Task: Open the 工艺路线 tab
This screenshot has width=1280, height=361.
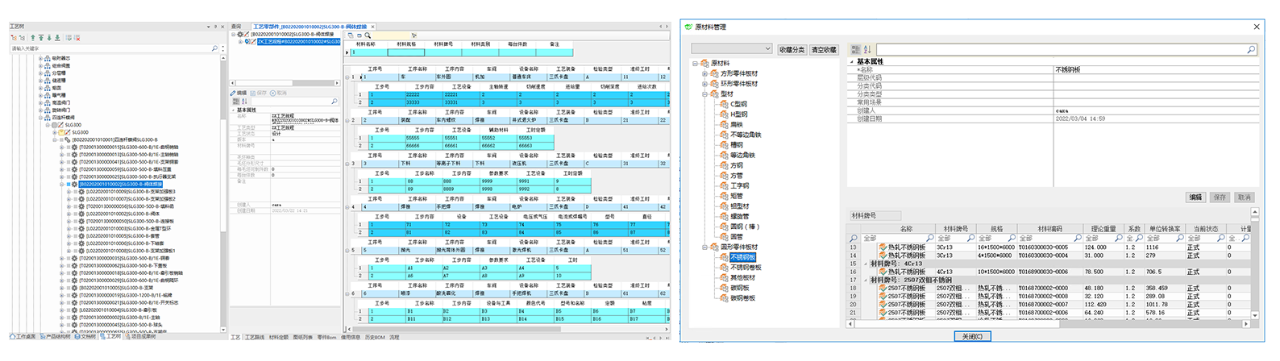Action: coord(255,338)
